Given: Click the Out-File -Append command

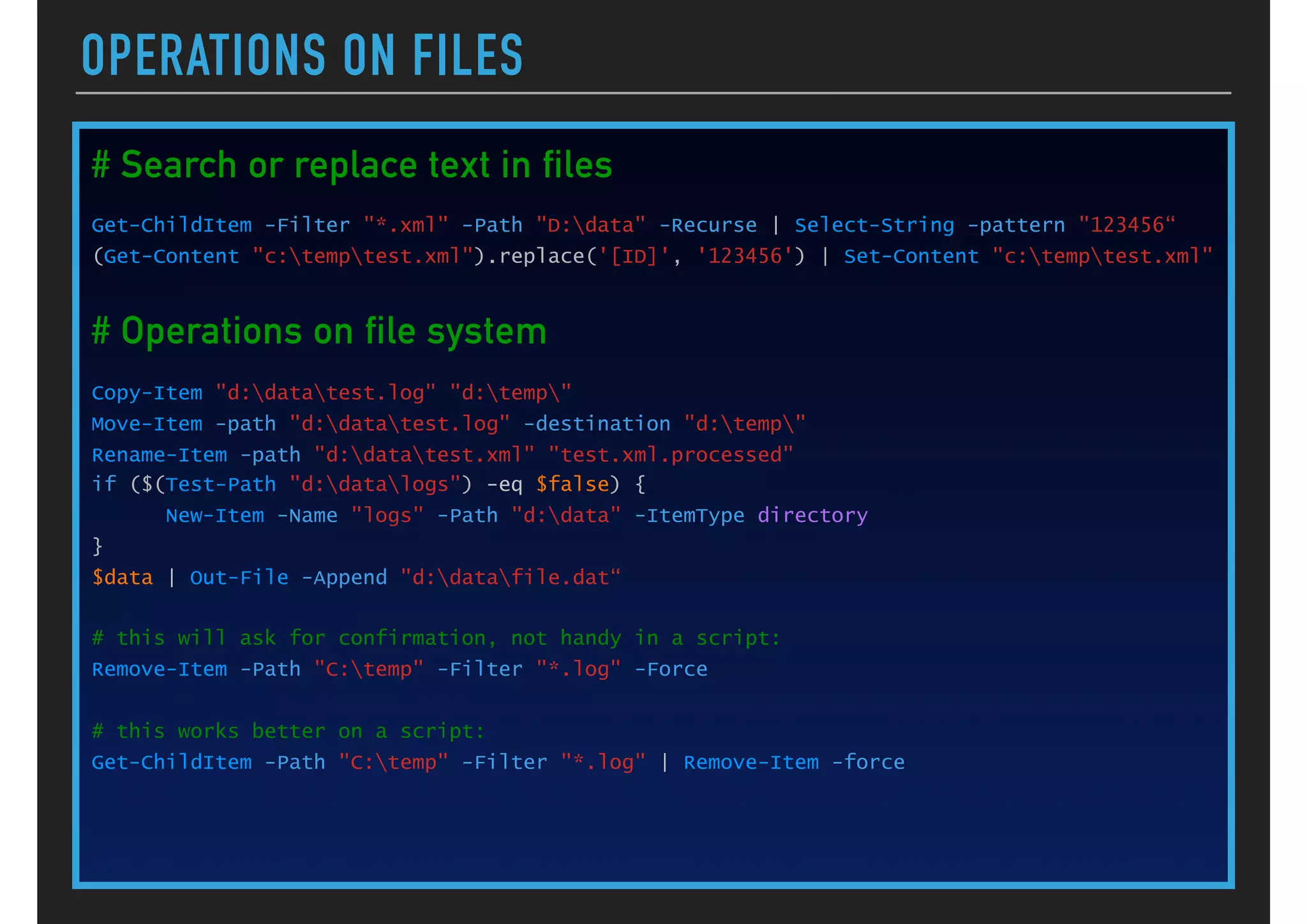Looking at the screenshot, I should pos(288,577).
